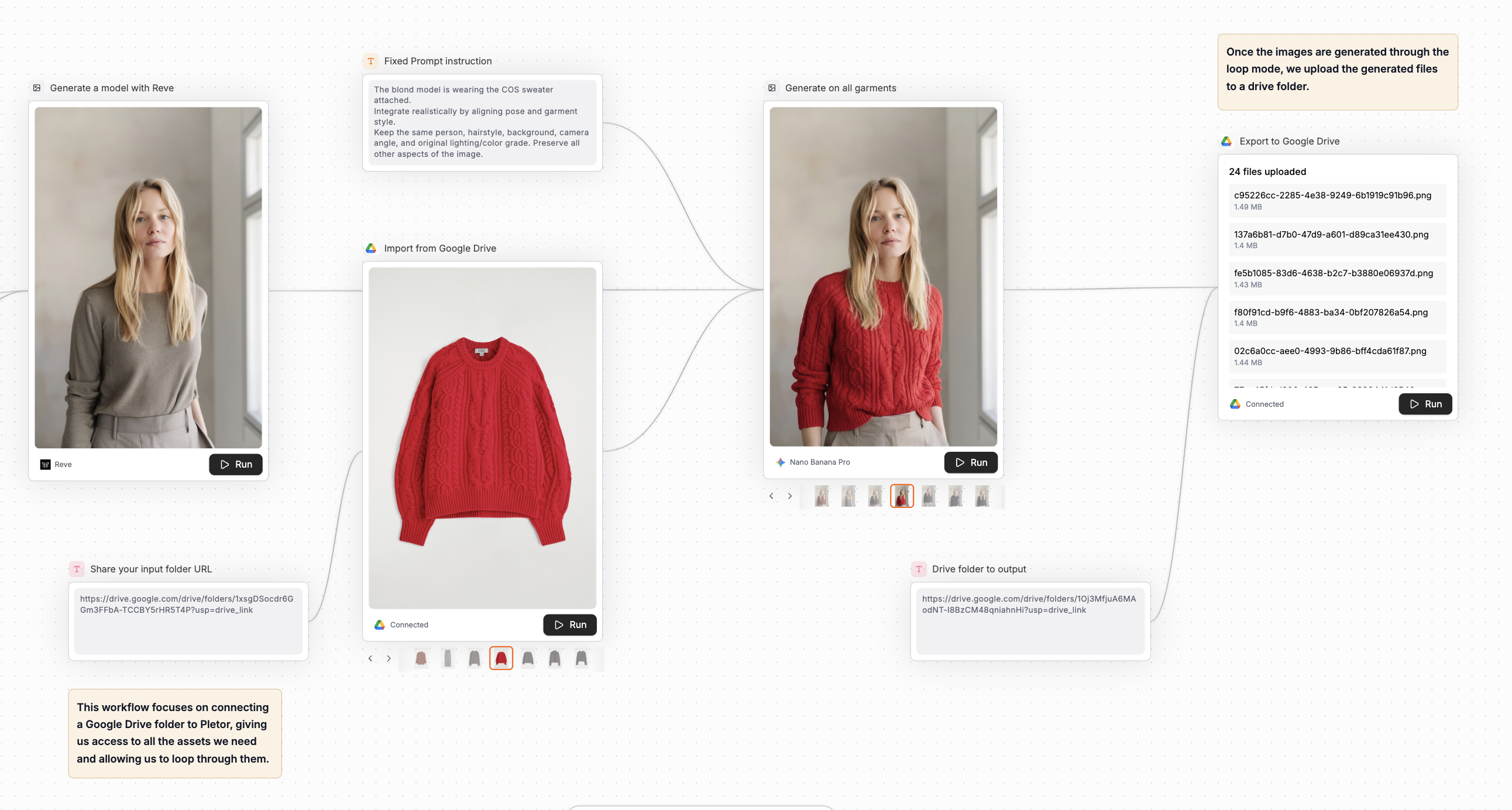Image resolution: width=1512 pixels, height=810 pixels.
Task: Show previous generated image in garments carousel
Action: coord(771,496)
